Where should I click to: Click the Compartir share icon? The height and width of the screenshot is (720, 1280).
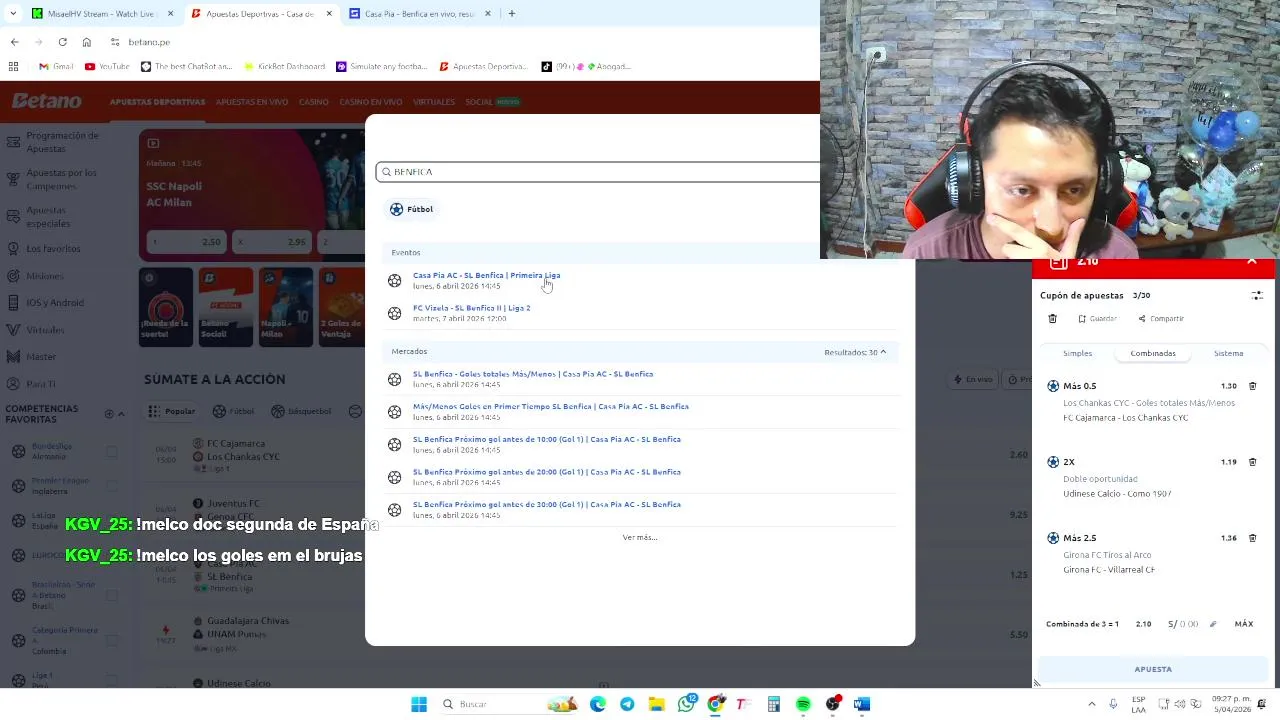tap(1142, 319)
